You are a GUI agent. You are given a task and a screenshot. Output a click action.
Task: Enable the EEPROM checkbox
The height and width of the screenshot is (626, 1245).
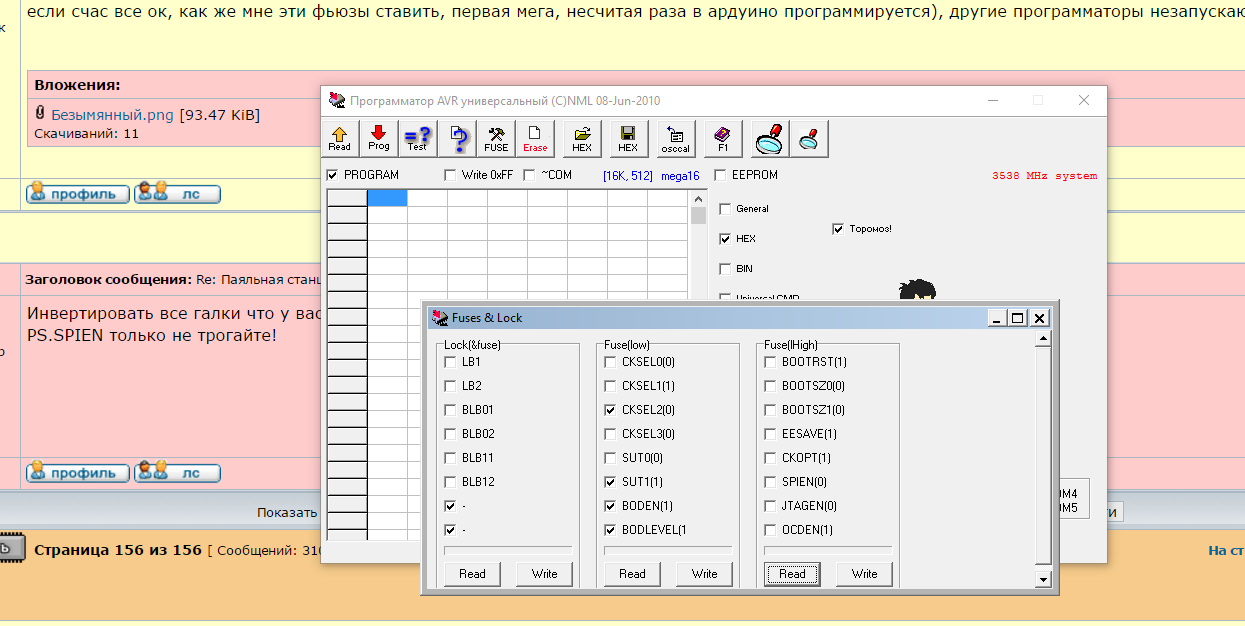tap(721, 175)
